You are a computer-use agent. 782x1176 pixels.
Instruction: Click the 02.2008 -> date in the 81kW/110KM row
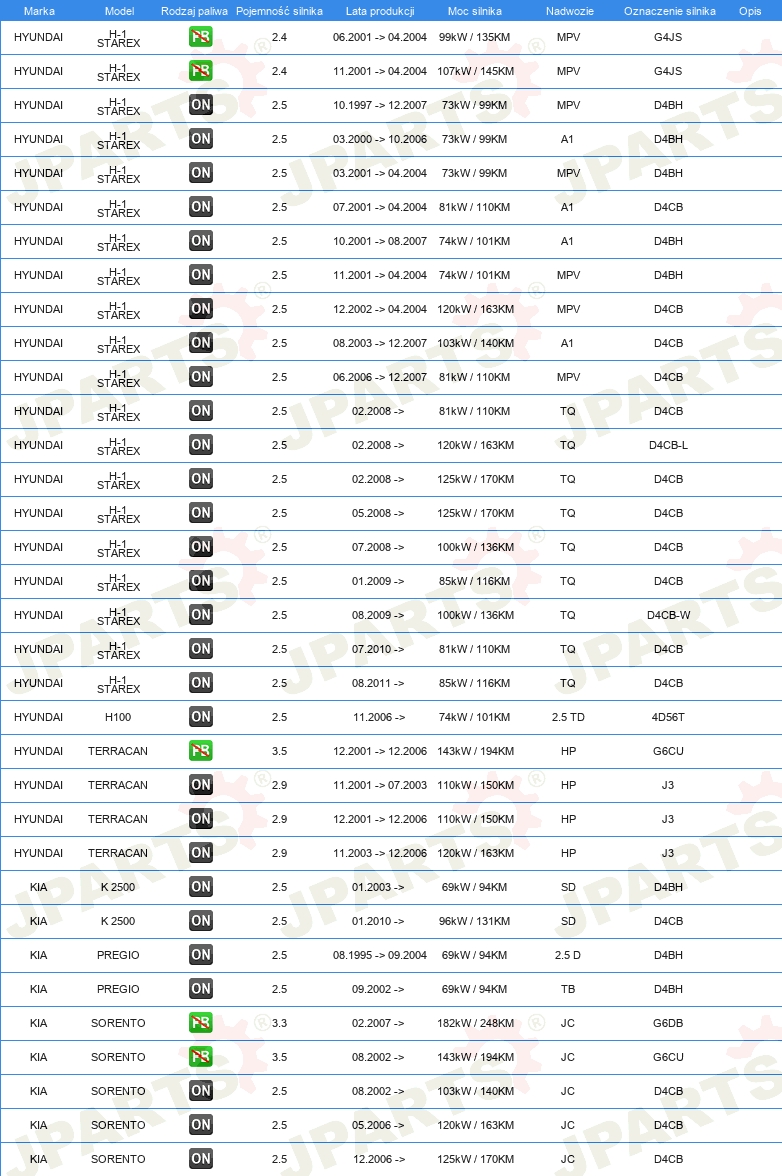click(378, 411)
